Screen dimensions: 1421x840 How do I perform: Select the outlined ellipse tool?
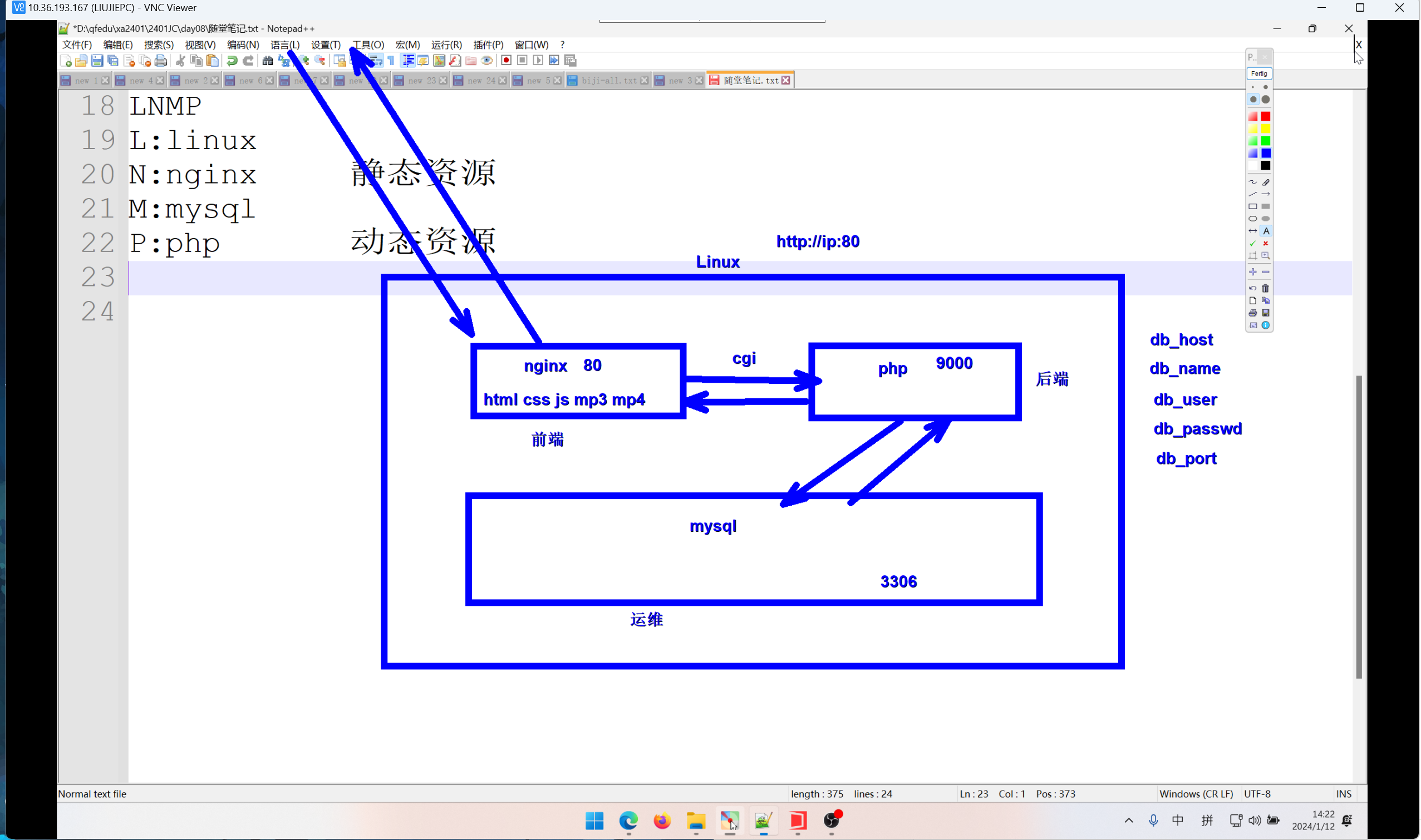[x=1252, y=219]
